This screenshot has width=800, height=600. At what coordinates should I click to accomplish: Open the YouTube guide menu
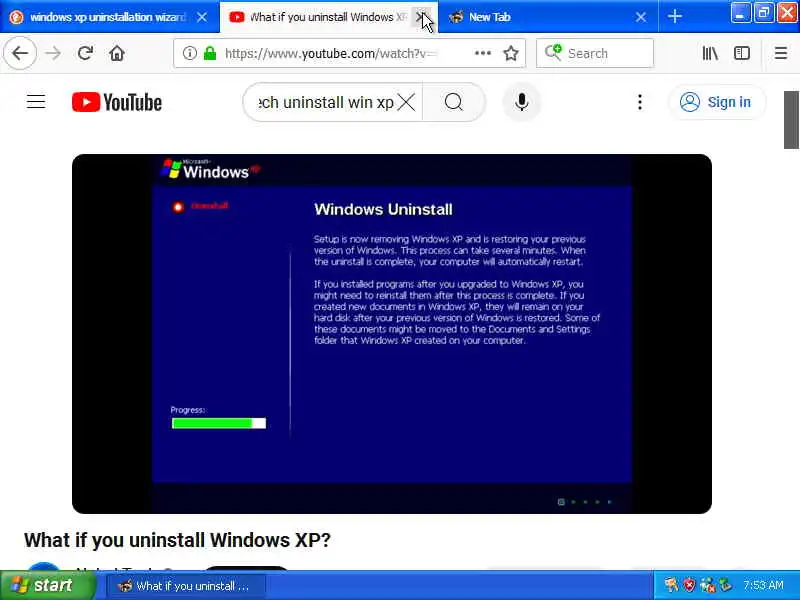pyautogui.click(x=36, y=102)
